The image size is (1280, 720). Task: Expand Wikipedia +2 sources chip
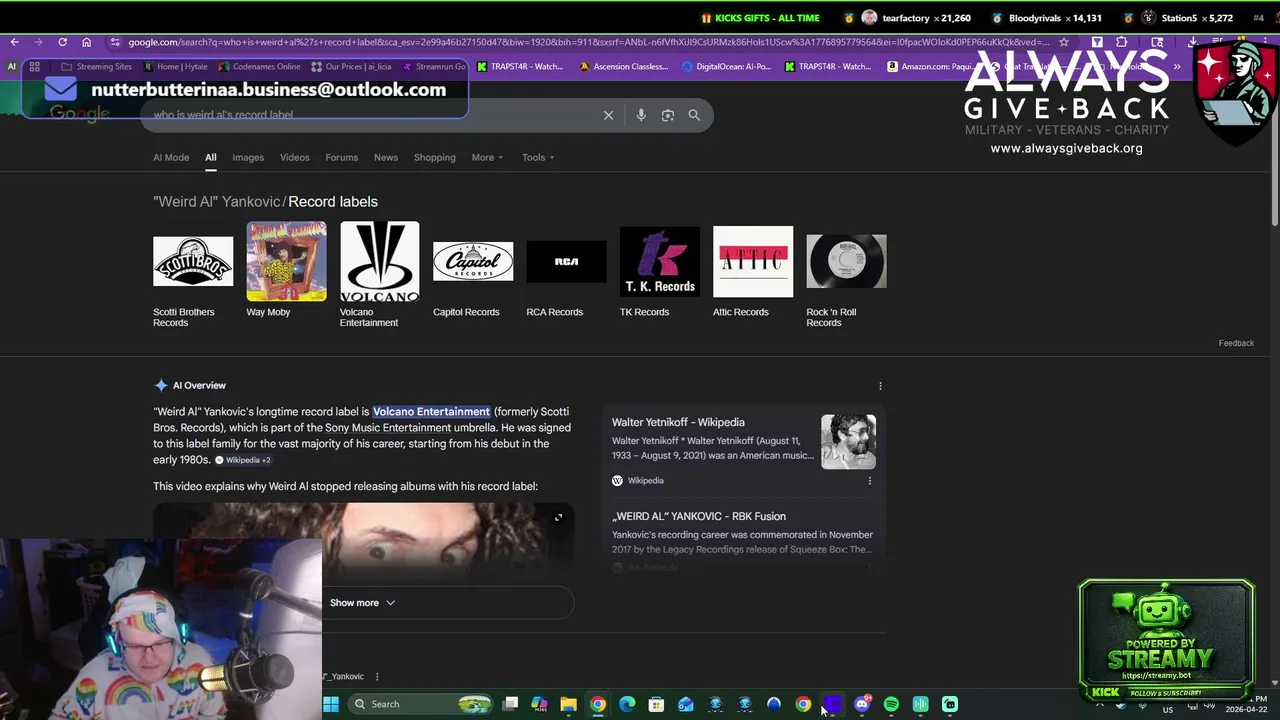click(x=243, y=460)
